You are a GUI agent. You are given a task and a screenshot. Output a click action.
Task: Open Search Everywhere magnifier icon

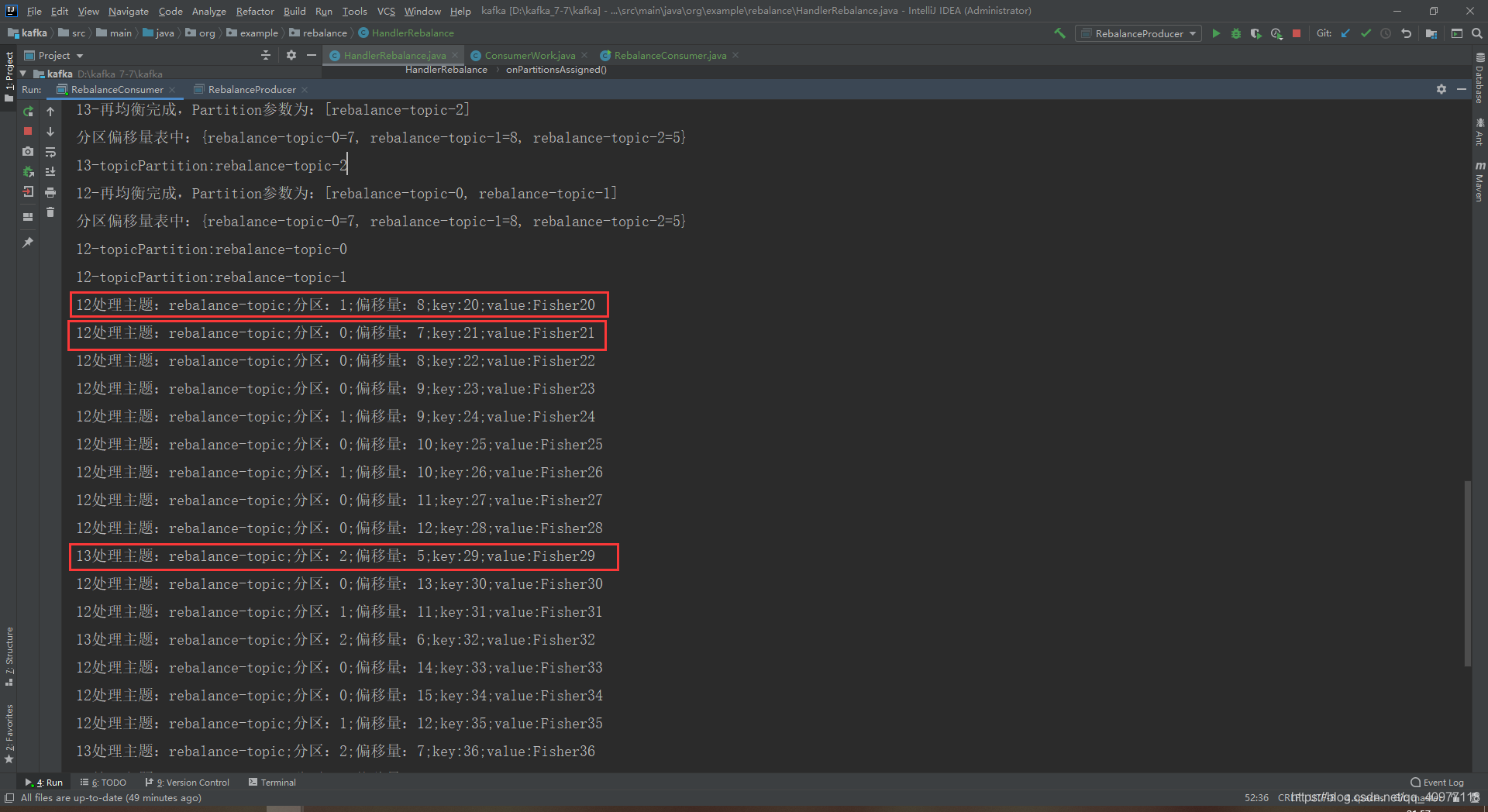[1477, 33]
